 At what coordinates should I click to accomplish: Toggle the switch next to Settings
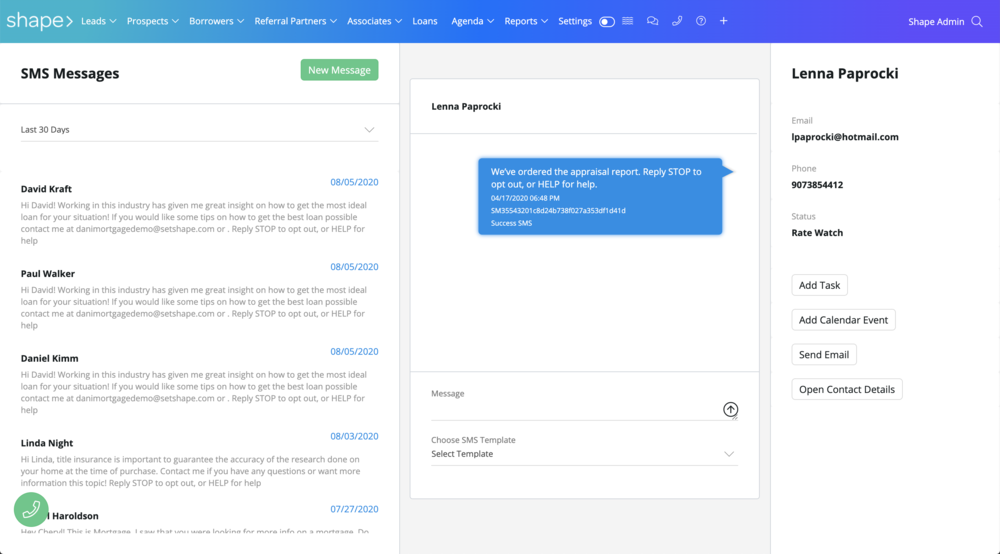(x=607, y=22)
